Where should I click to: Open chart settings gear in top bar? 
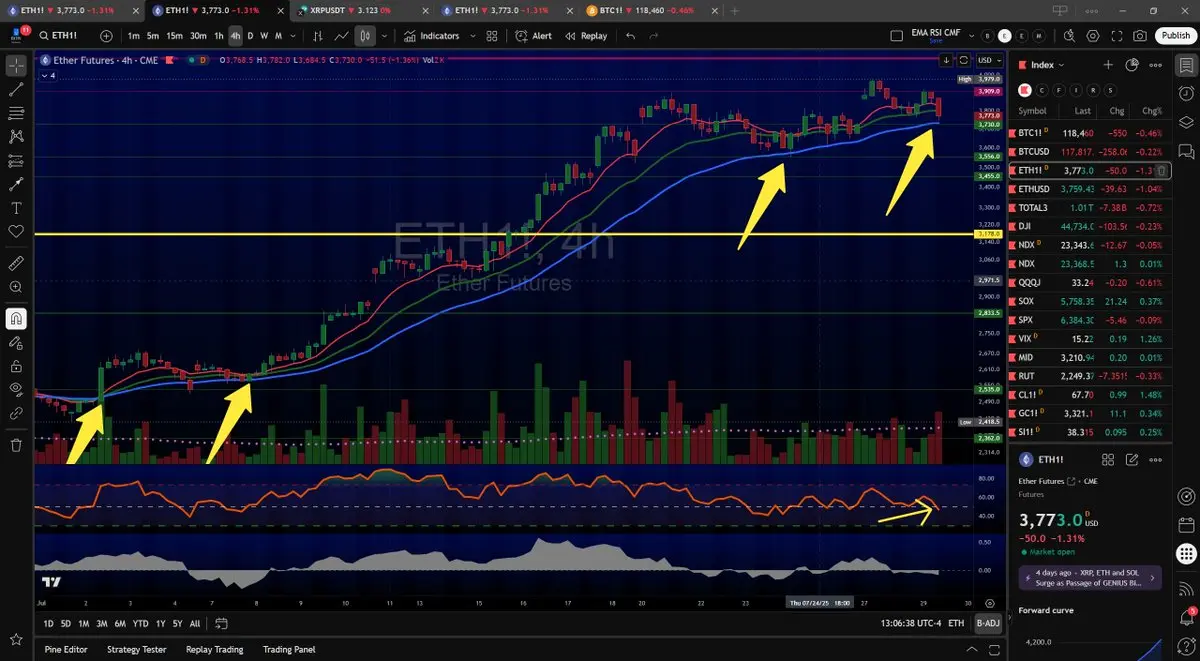pyautogui.click(x=1094, y=35)
